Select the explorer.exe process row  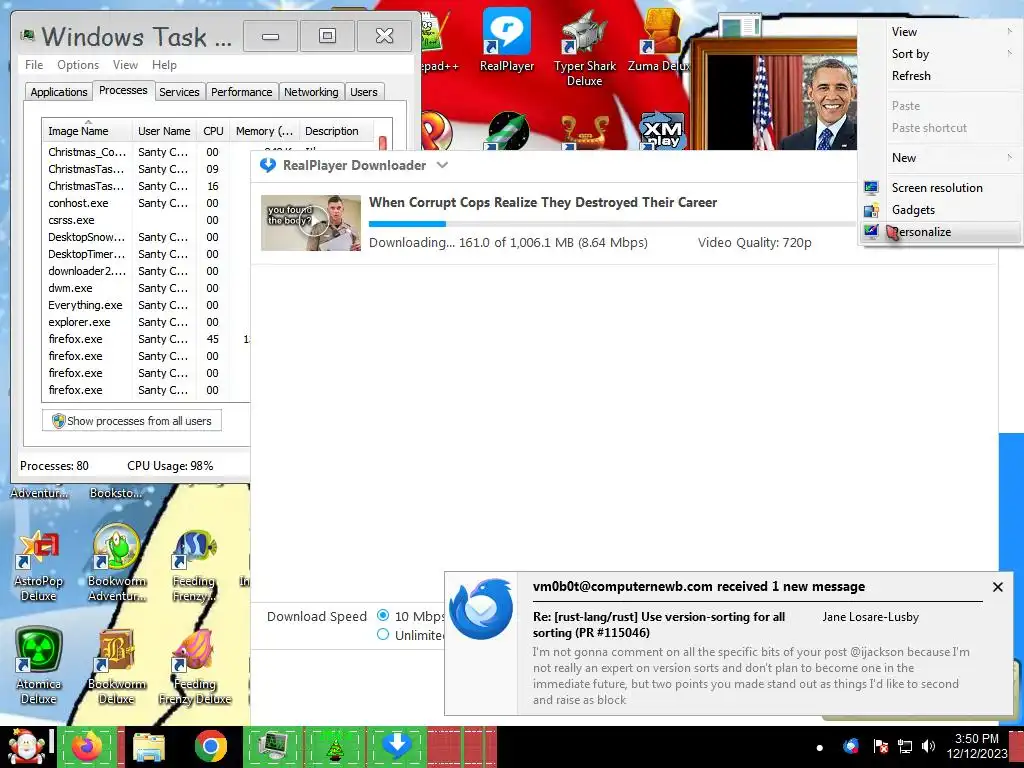click(147, 322)
